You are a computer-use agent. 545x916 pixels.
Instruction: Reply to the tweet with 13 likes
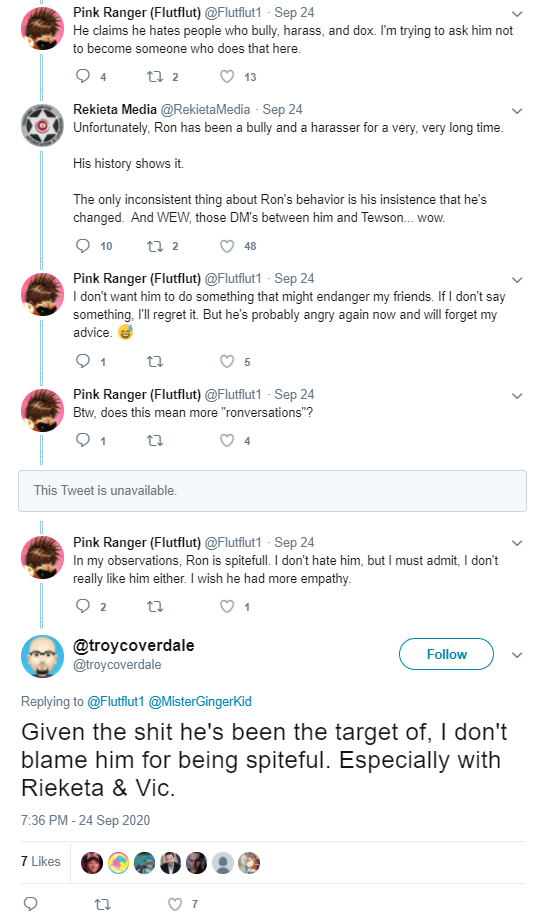click(84, 76)
